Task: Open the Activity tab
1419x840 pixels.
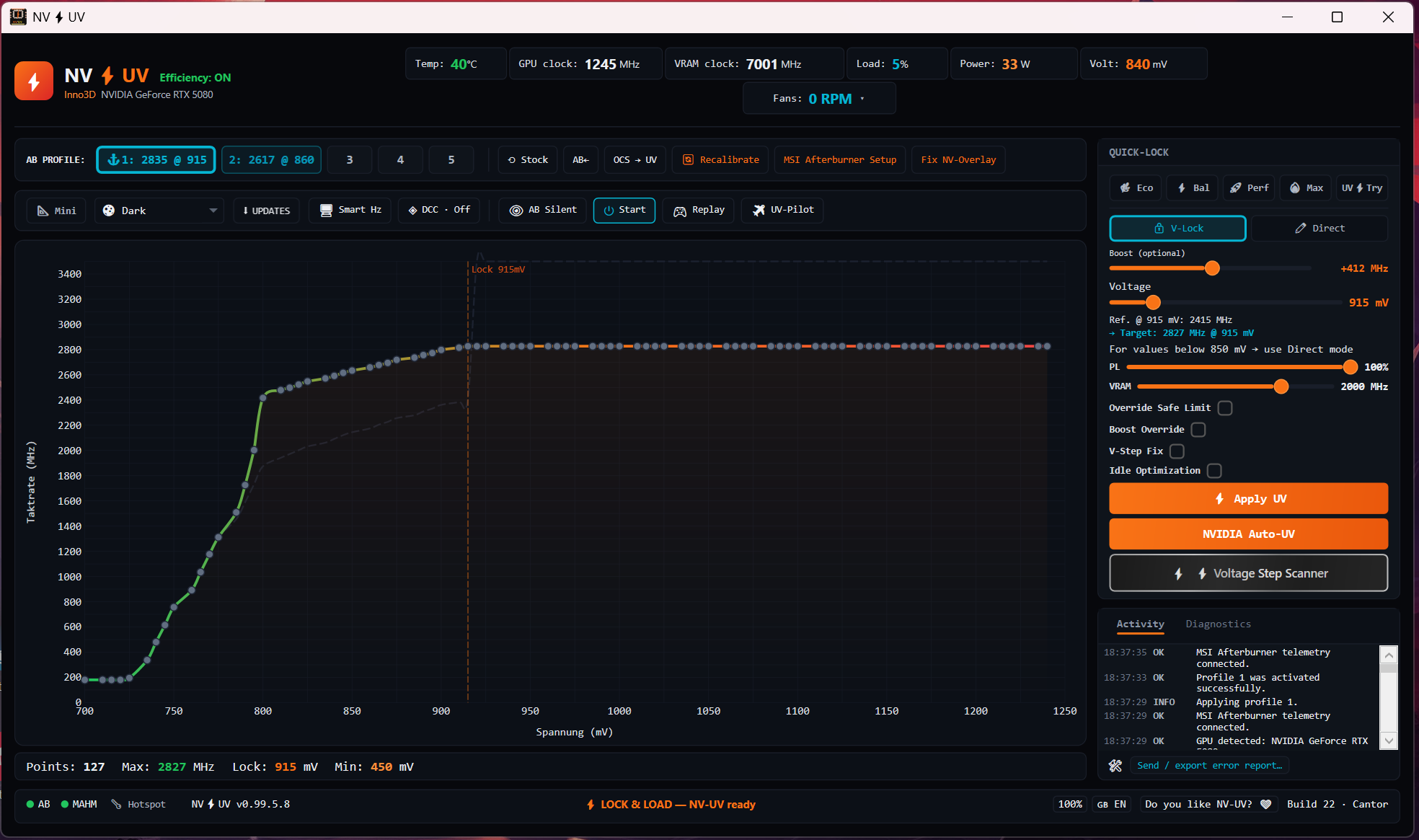Action: tap(1140, 624)
